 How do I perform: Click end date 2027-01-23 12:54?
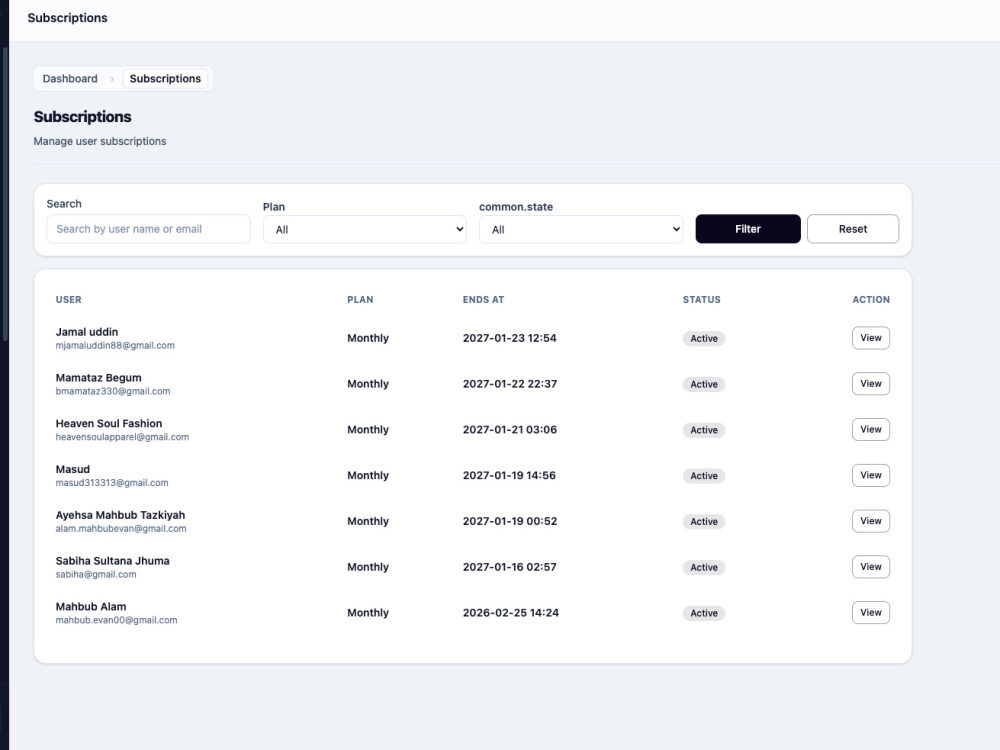pyautogui.click(x=510, y=338)
